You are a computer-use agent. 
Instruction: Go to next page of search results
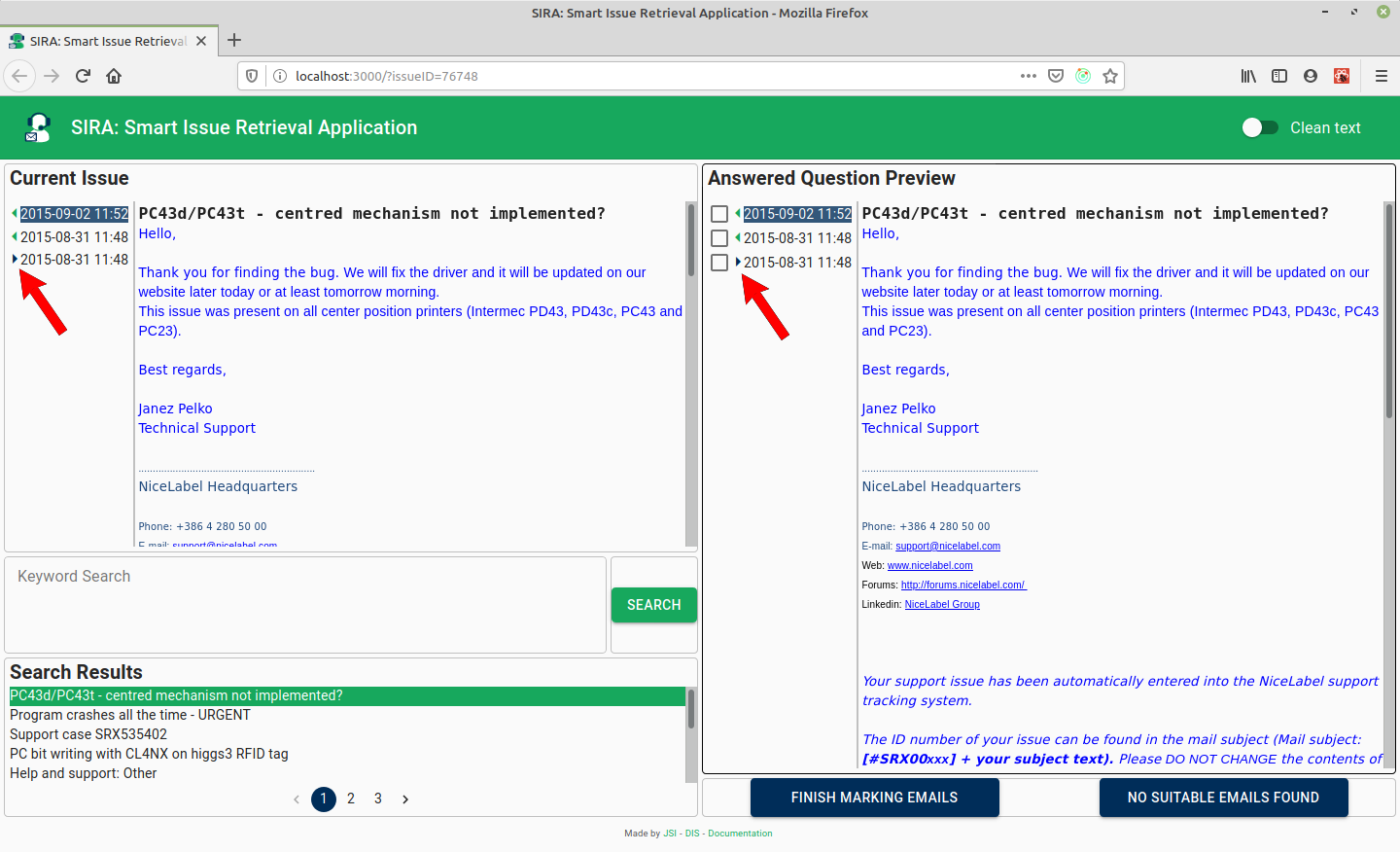pyautogui.click(x=405, y=799)
